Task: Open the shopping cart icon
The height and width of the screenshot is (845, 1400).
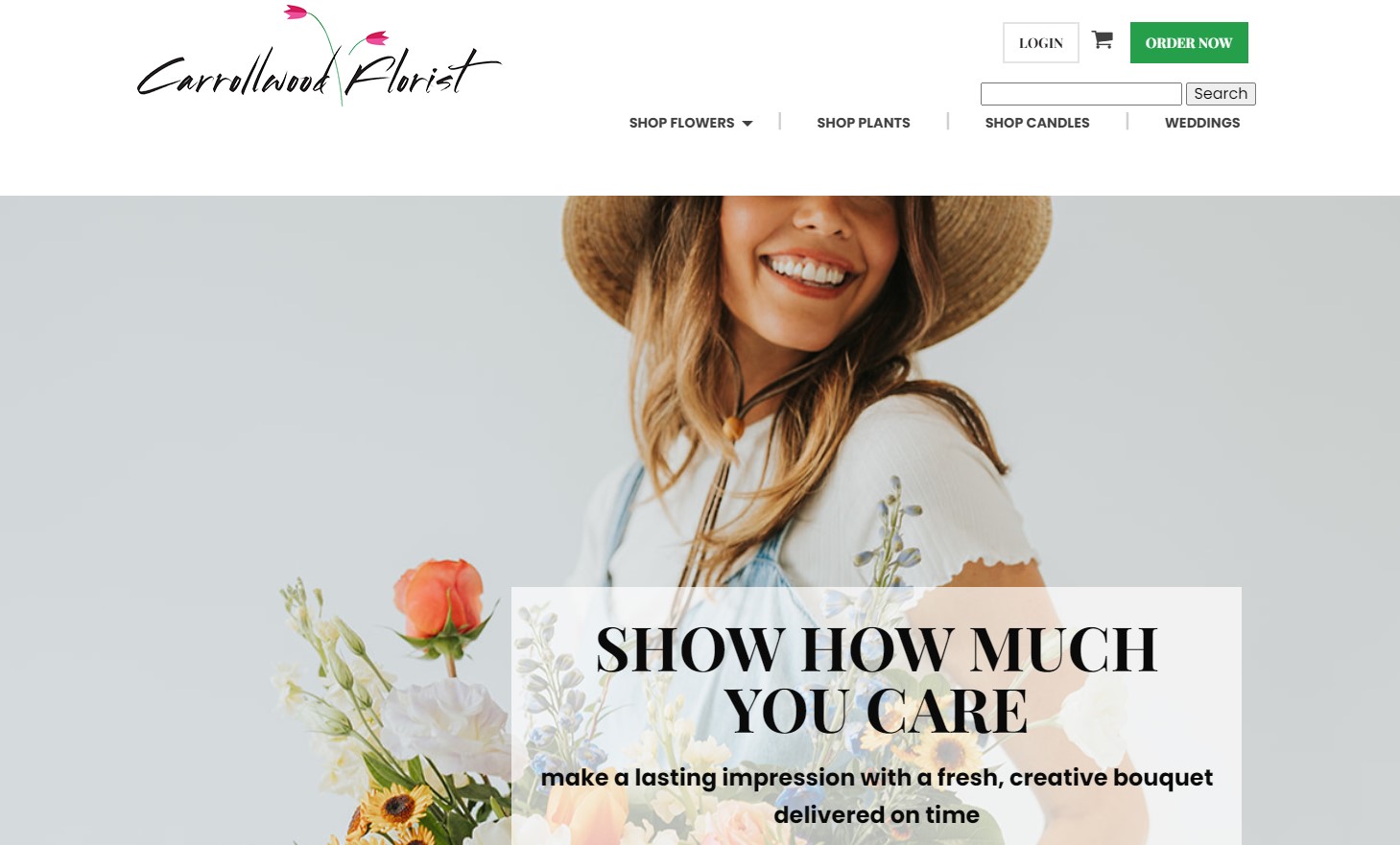Action: tap(1103, 40)
